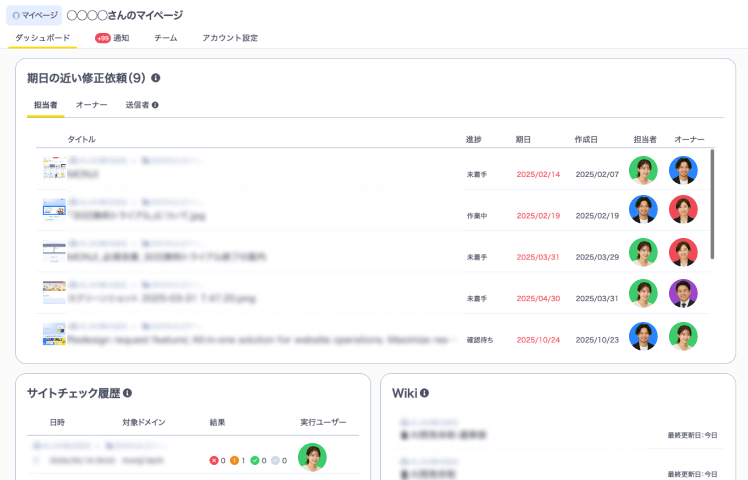The height and width of the screenshot is (480, 748).
Task: Click owner avatar in the 2025/02/14 row
Action: (x=683, y=170)
